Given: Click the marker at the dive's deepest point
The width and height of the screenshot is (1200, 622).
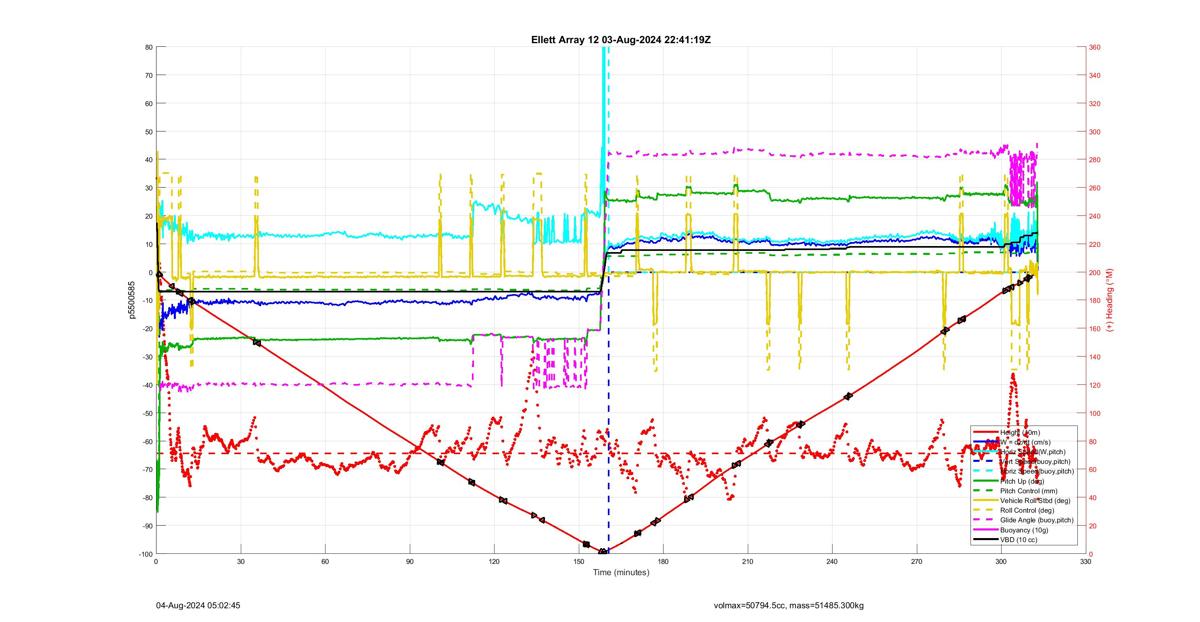Looking at the screenshot, I should click(x=603, y=552).
